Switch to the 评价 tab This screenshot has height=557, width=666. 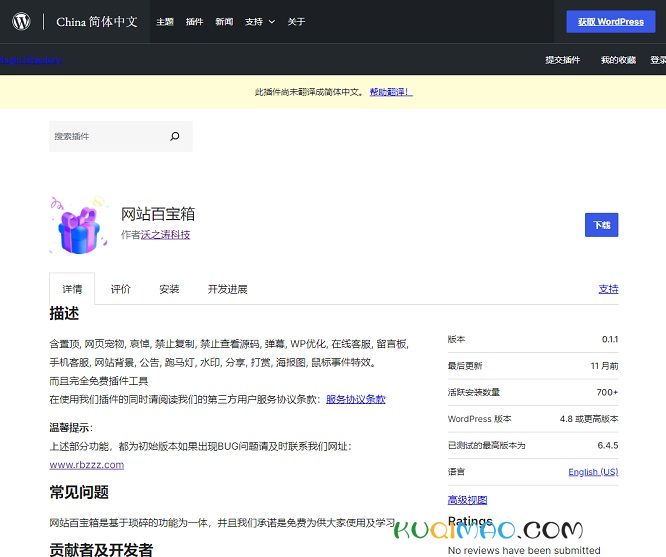point(121,289)
